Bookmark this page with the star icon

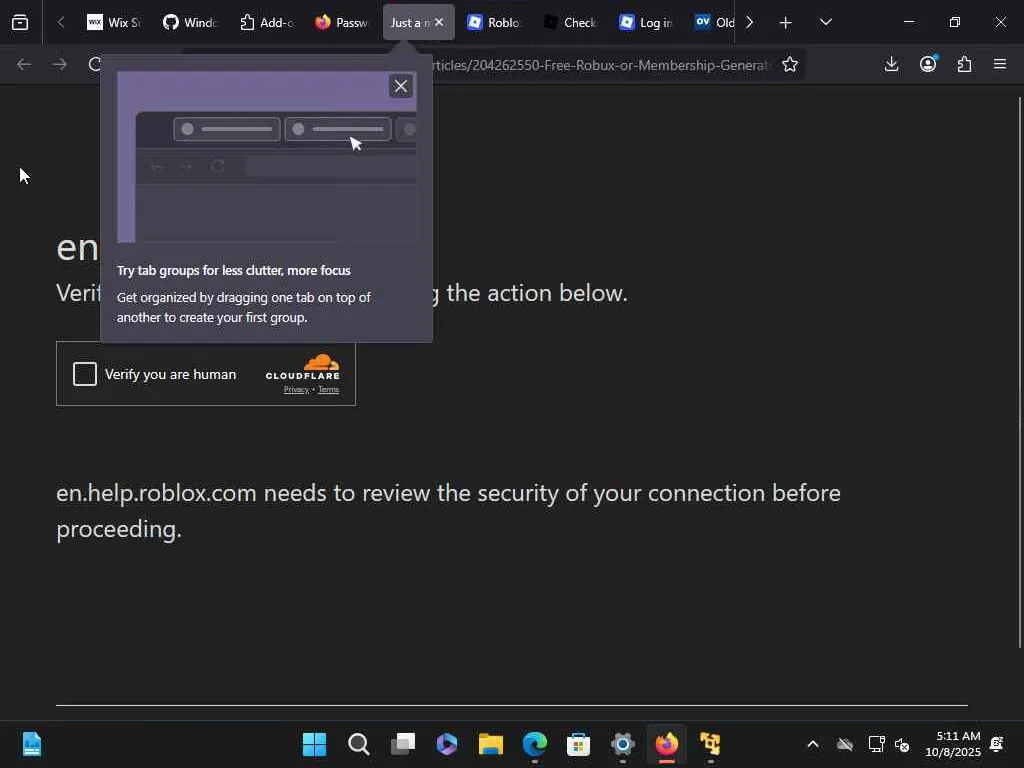point(790,64)
